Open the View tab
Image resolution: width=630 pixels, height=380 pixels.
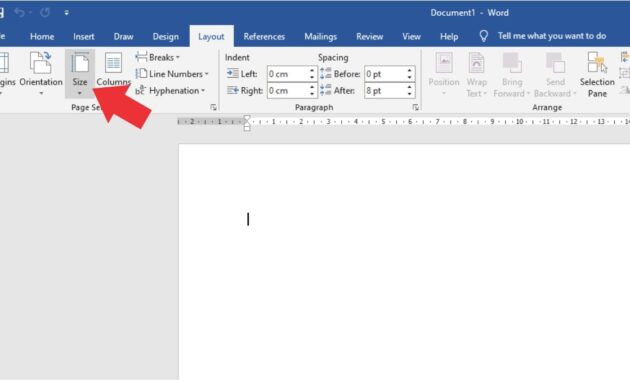[x=411, y=37]
